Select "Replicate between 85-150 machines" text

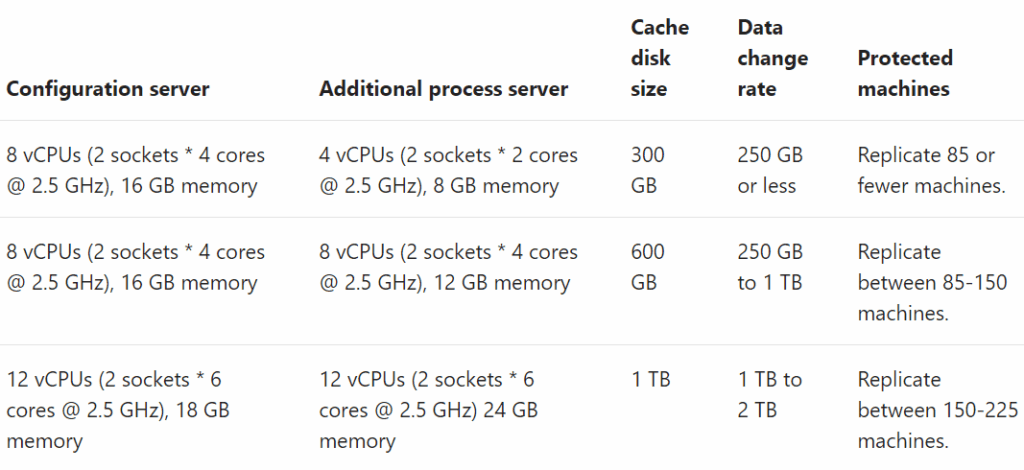click(932, 282)
